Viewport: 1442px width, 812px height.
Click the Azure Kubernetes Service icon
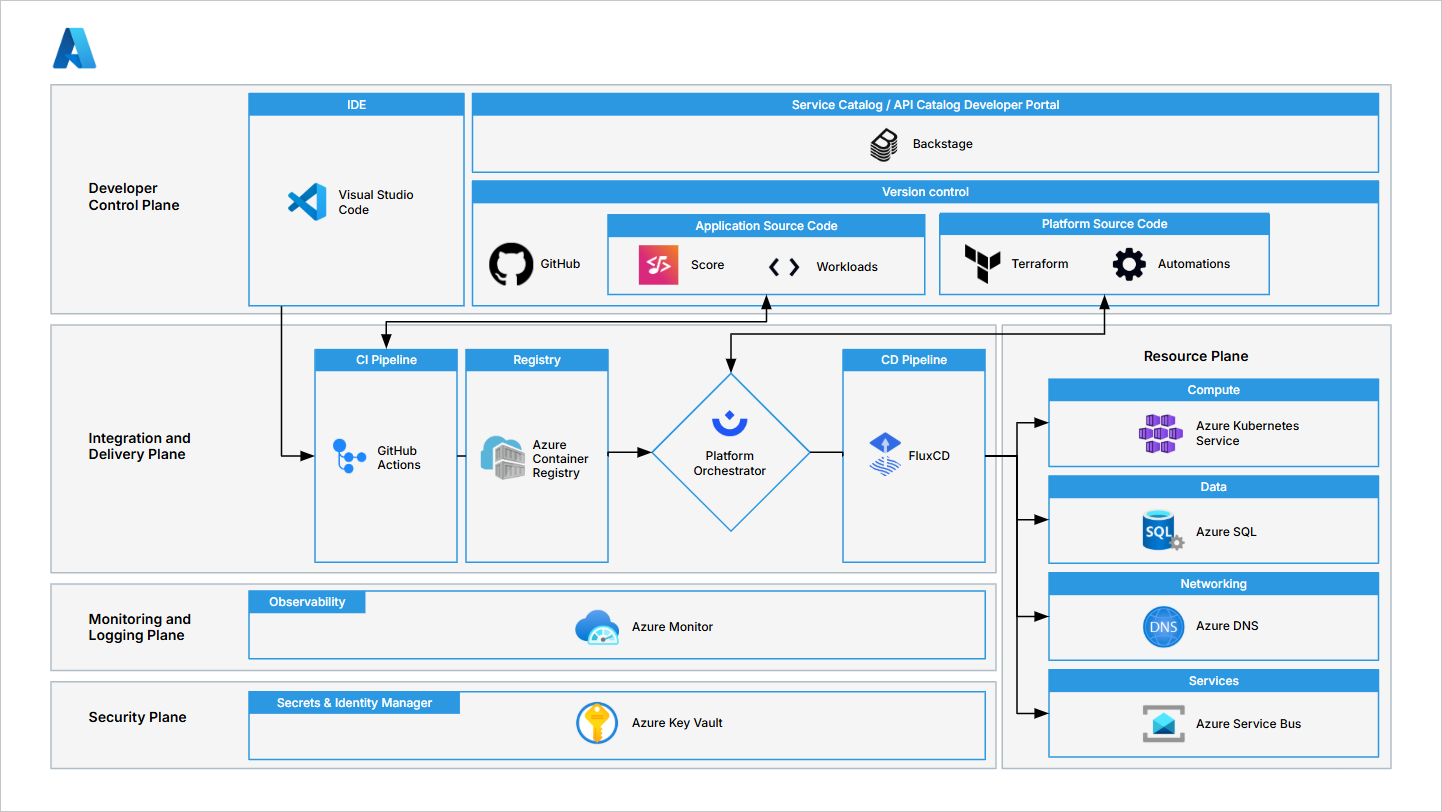coord(1160,434)
